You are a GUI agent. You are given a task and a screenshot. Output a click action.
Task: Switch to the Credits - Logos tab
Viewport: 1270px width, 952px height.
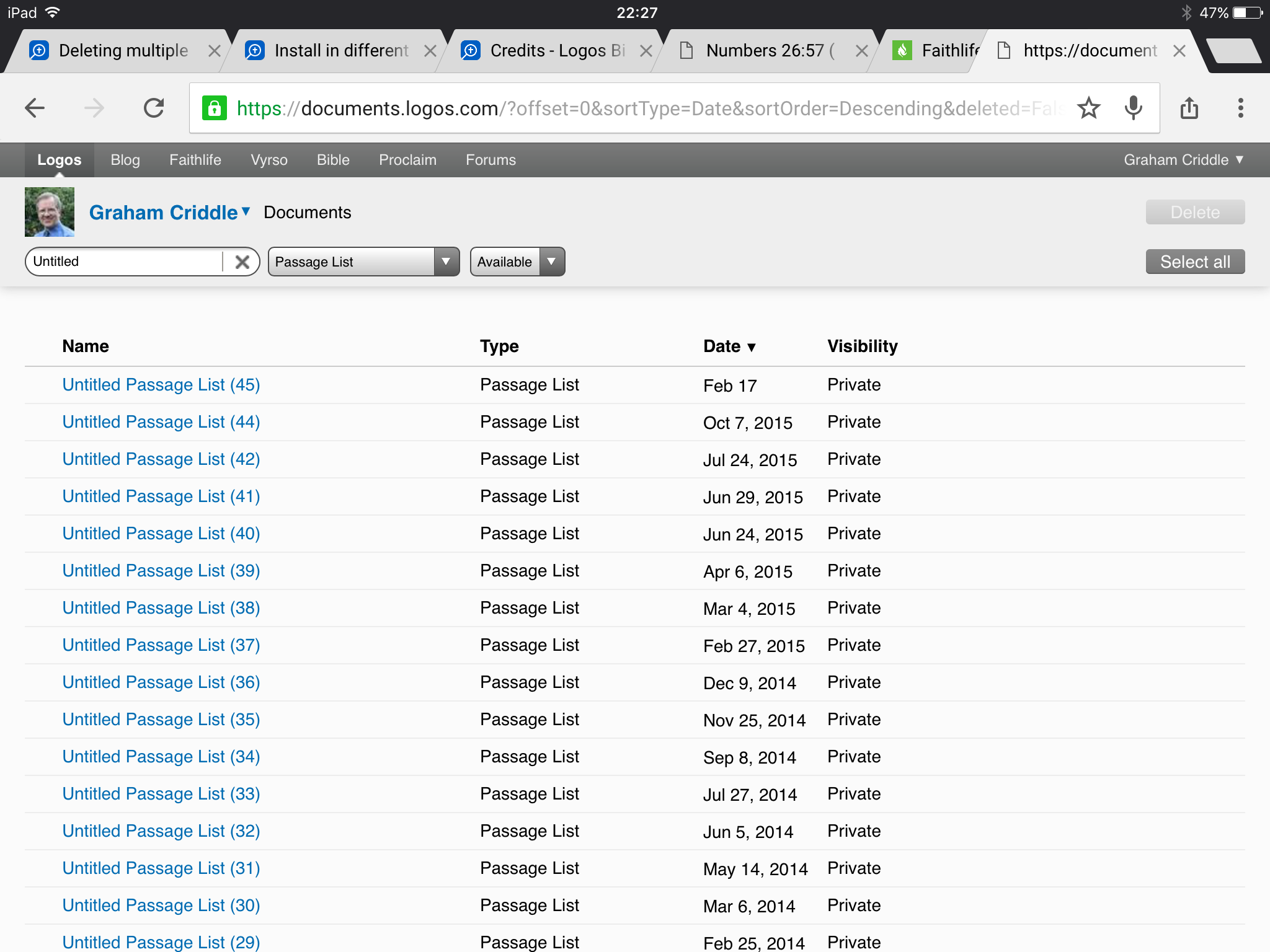557,51
